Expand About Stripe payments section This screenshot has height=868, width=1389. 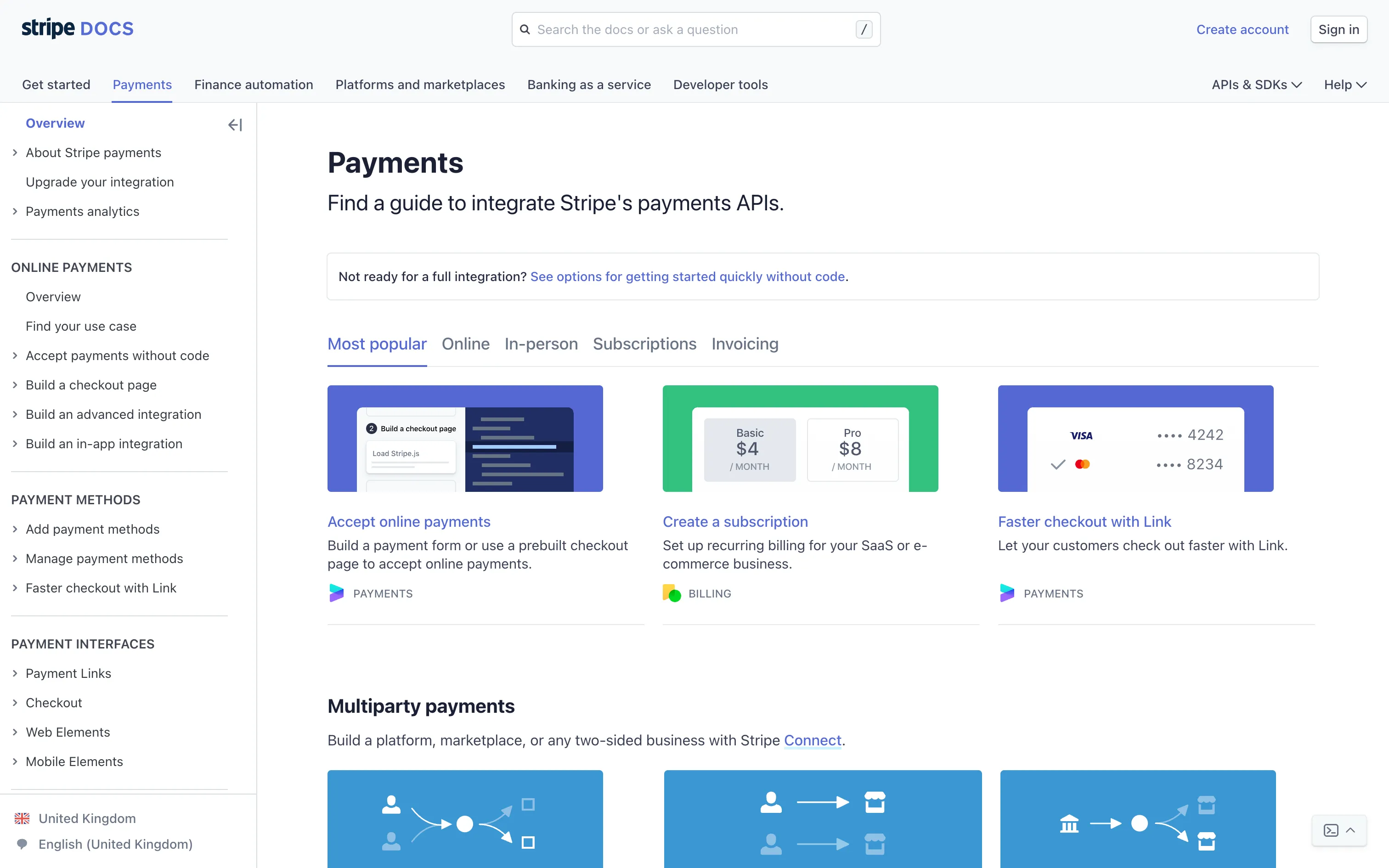point(15,152)
